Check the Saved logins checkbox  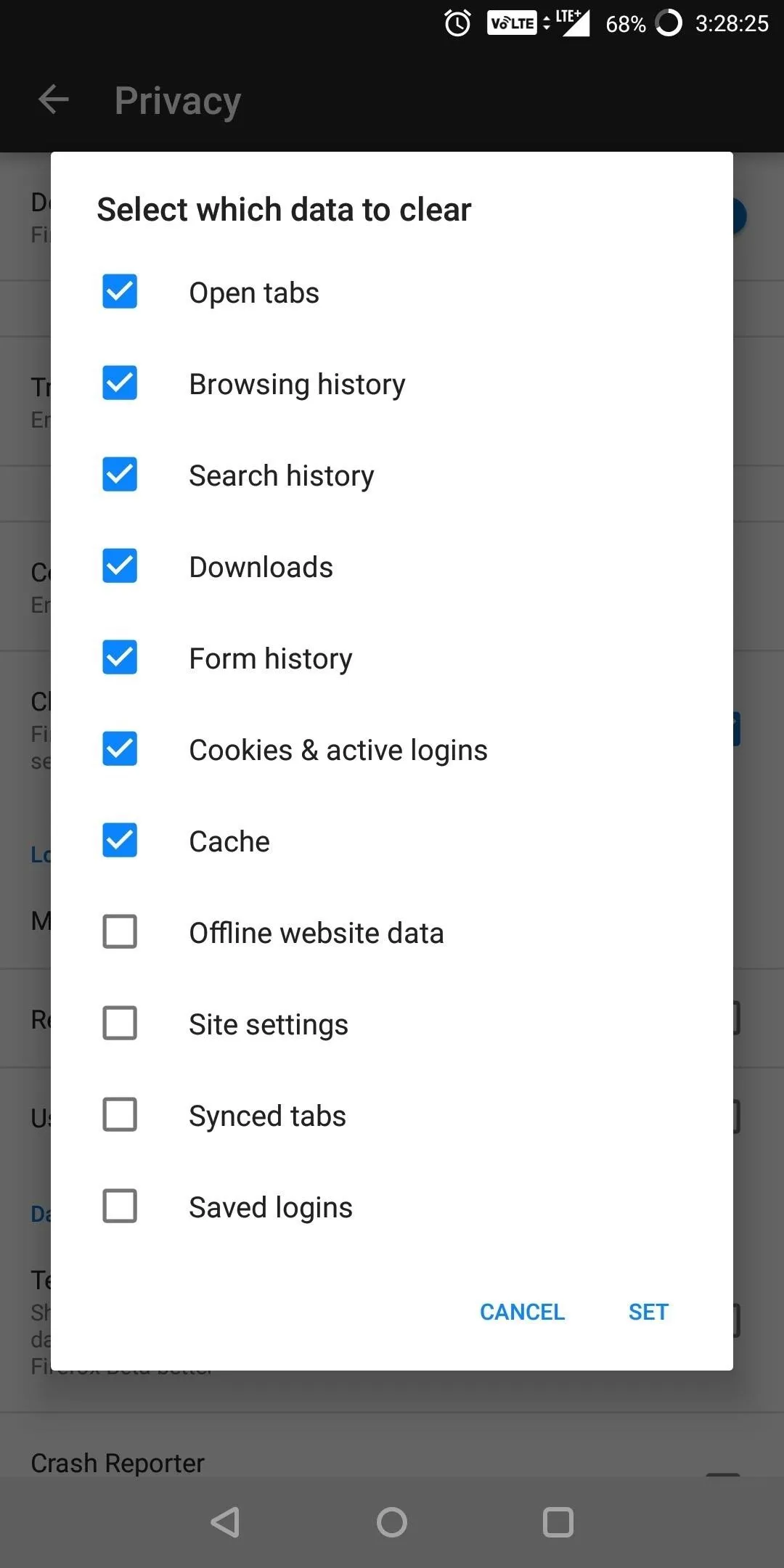point(120,1206)
